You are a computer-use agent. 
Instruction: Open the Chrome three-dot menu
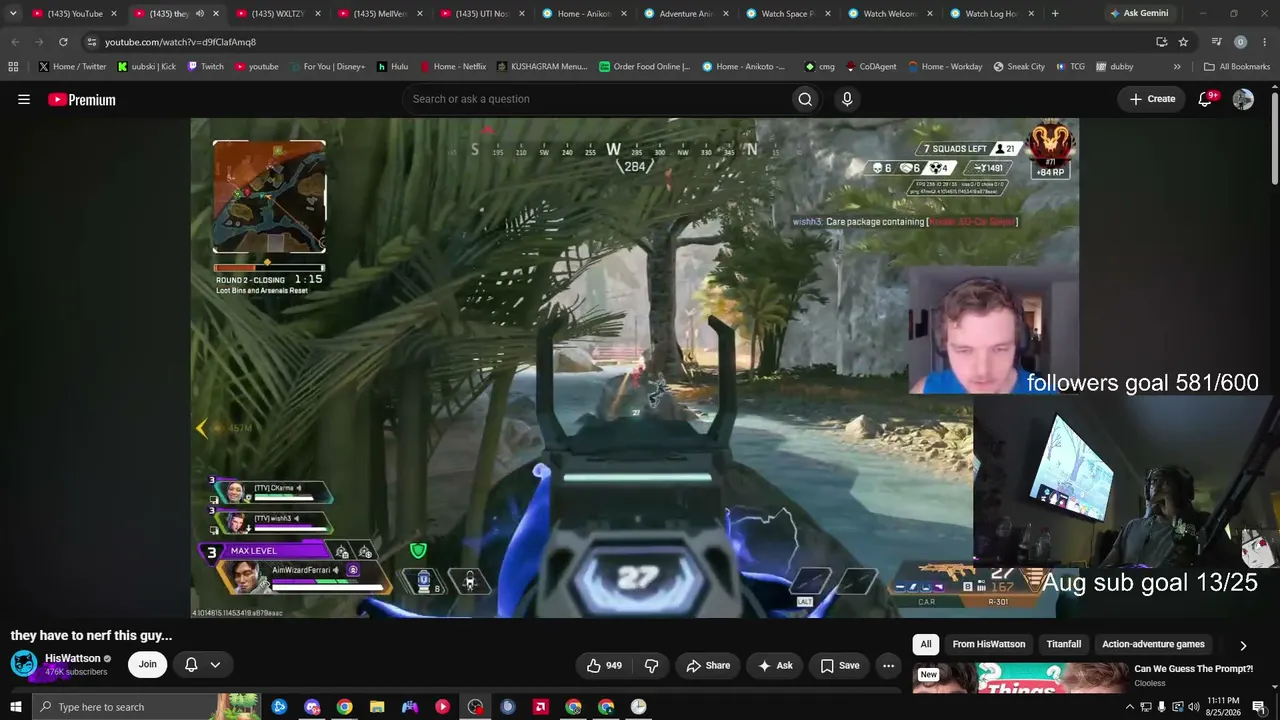[1264, 42]
